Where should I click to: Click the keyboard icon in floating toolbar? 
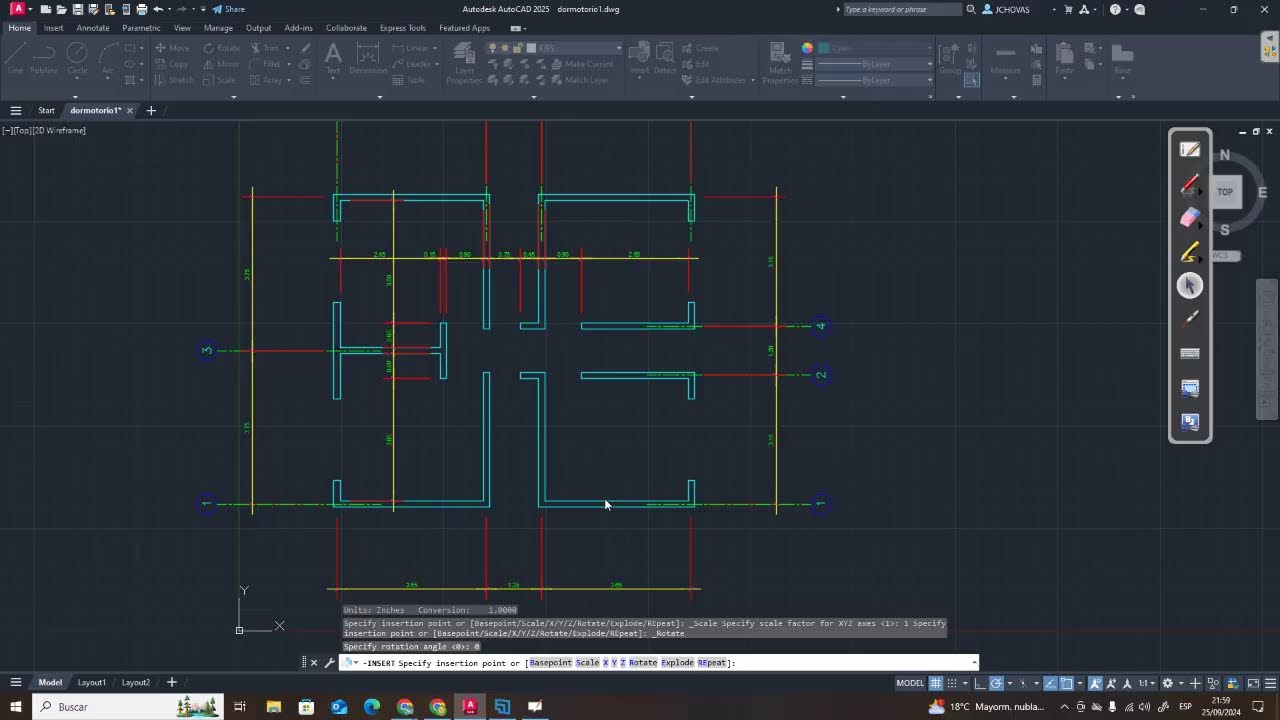(1190, 353)
